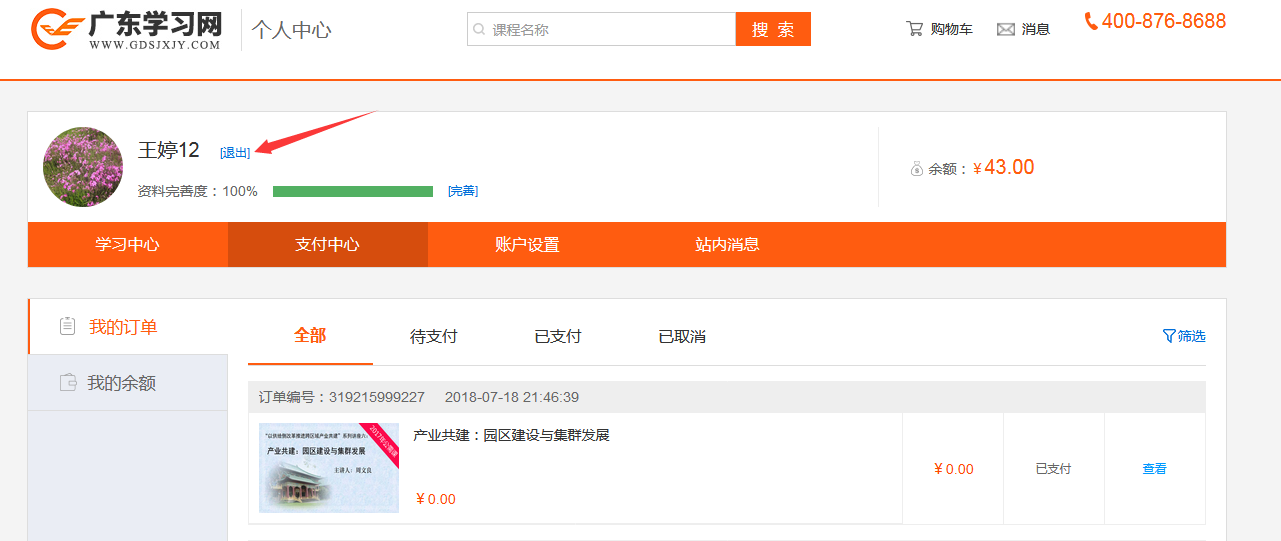The height and width of the screenshot is (541, 1281).
Task: Switch to 学习中心 navigation tab
Action: tap(127, 245)
